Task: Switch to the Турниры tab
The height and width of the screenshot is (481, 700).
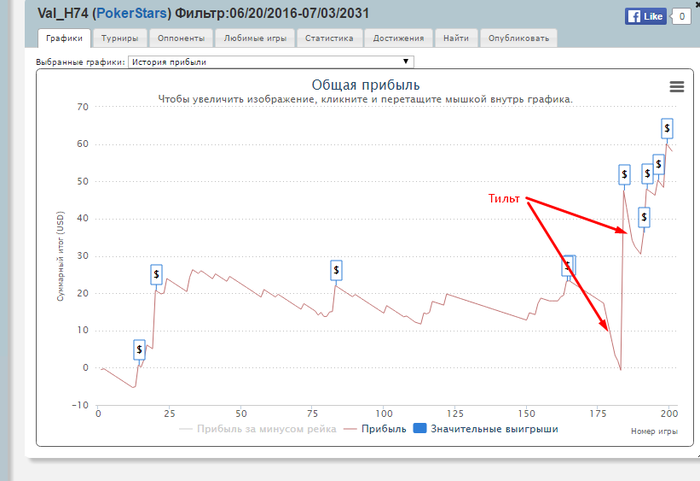Action: [x=120, y=38]
